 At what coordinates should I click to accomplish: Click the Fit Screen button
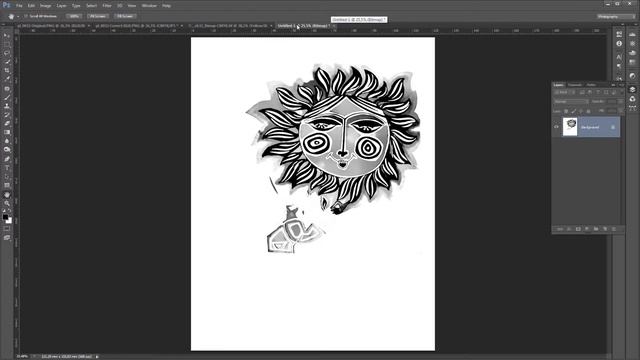(x=98, y=16)
